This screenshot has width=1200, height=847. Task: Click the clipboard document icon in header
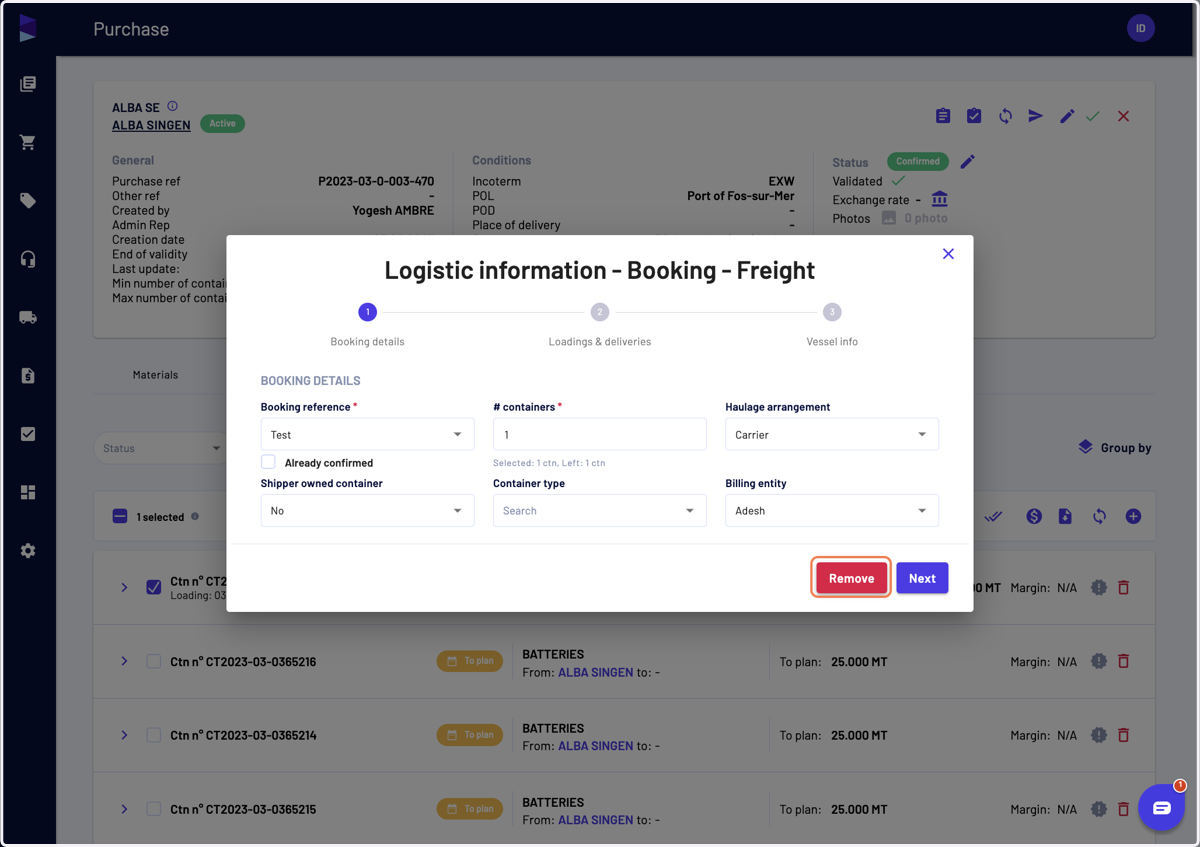943,116
